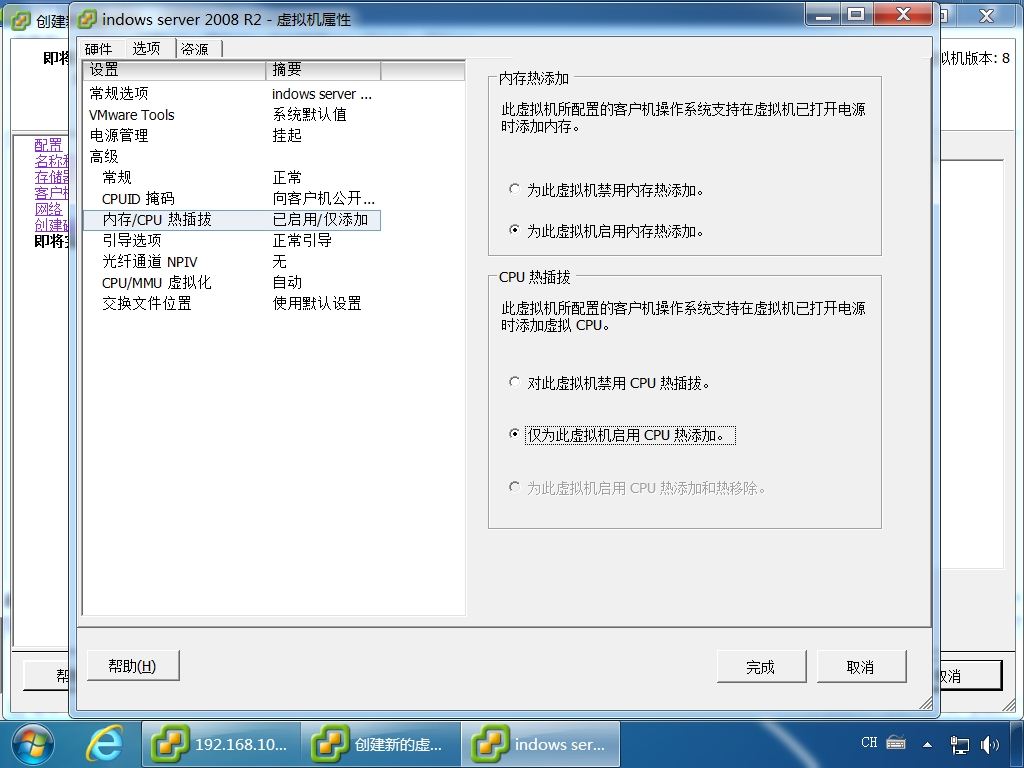Open the Windows Start orb

tap(33, 744)
